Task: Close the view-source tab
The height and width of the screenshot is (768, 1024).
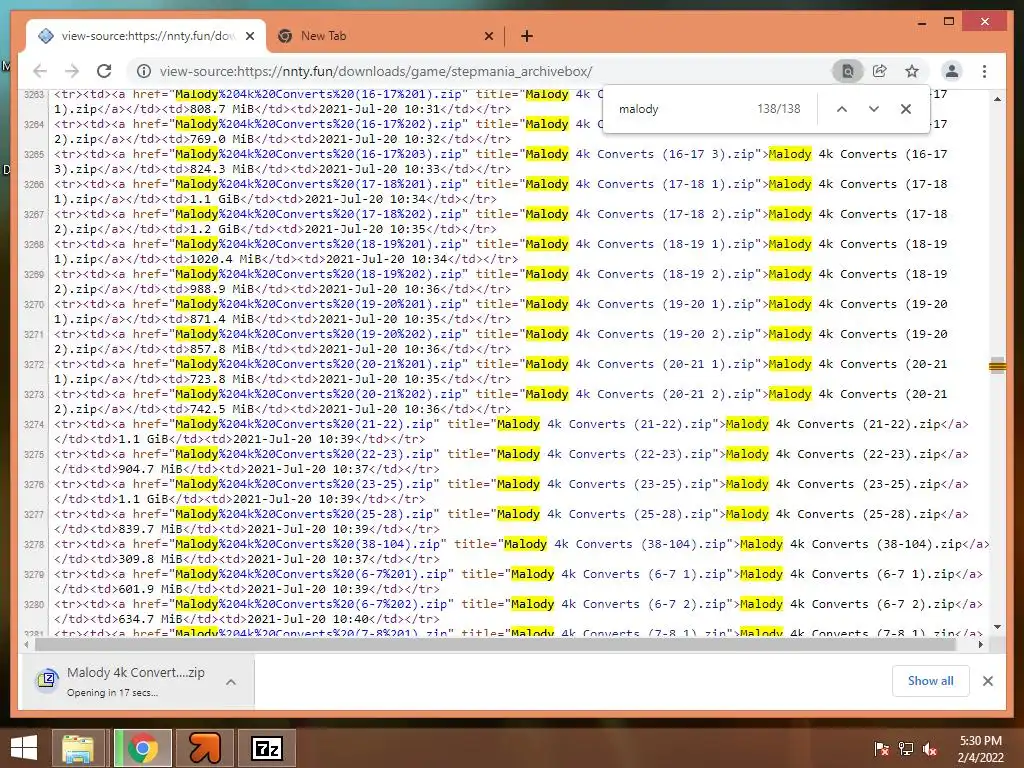Action: (249, 37)
